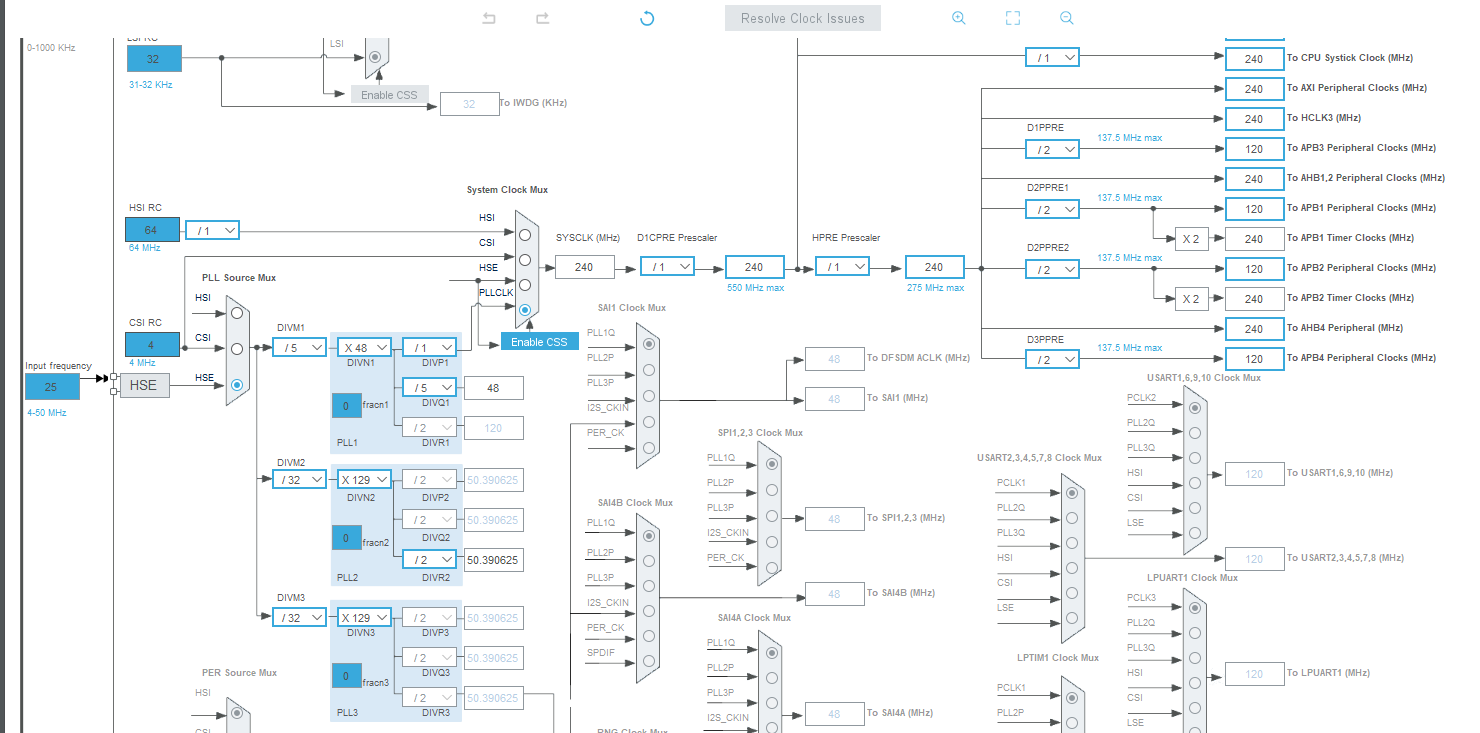
Task: Click the fracn1 value field in PLL1
Action: [x=346, y=405]
